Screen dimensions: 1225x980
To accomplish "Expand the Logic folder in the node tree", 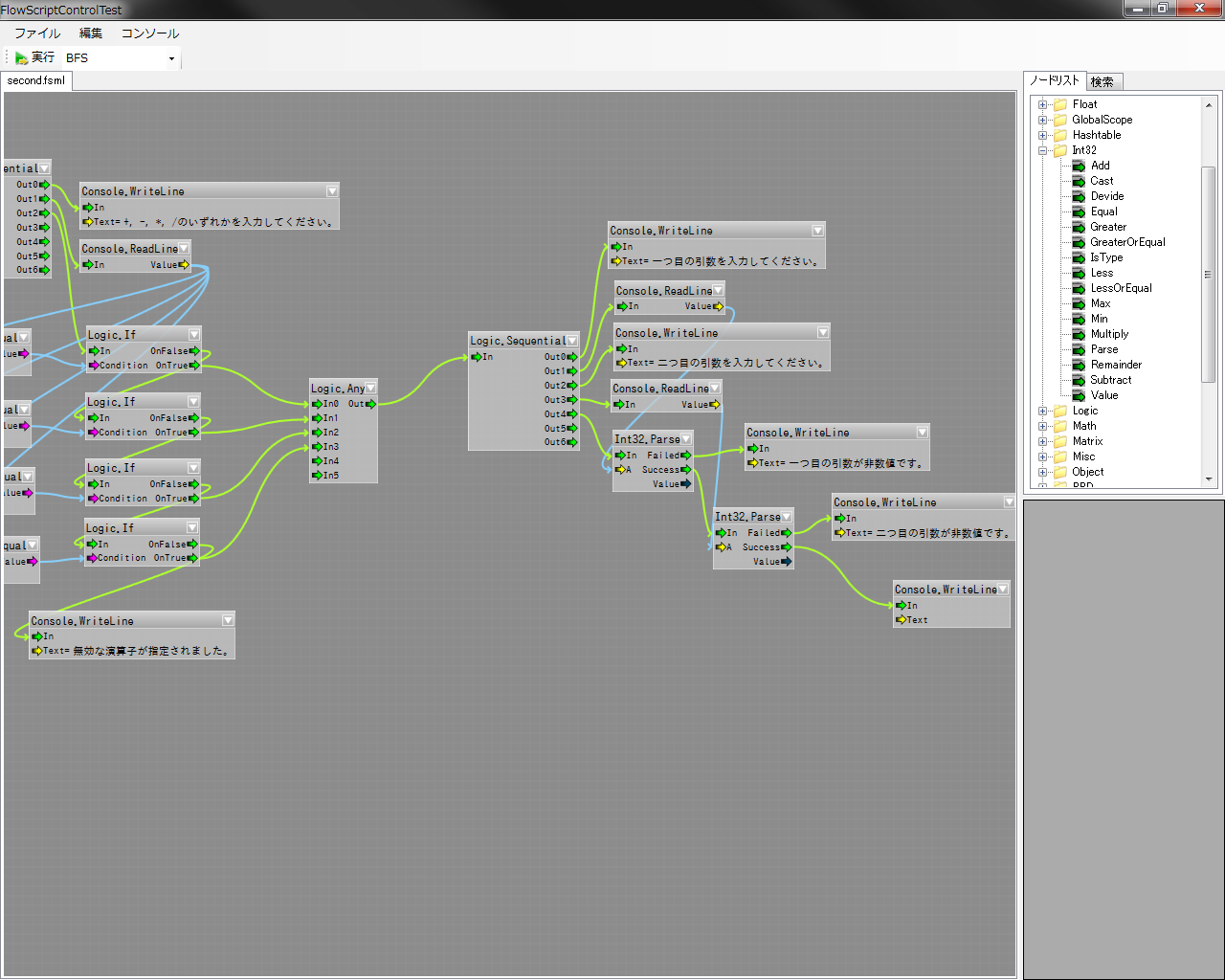I will click(x=1042, y=411).
